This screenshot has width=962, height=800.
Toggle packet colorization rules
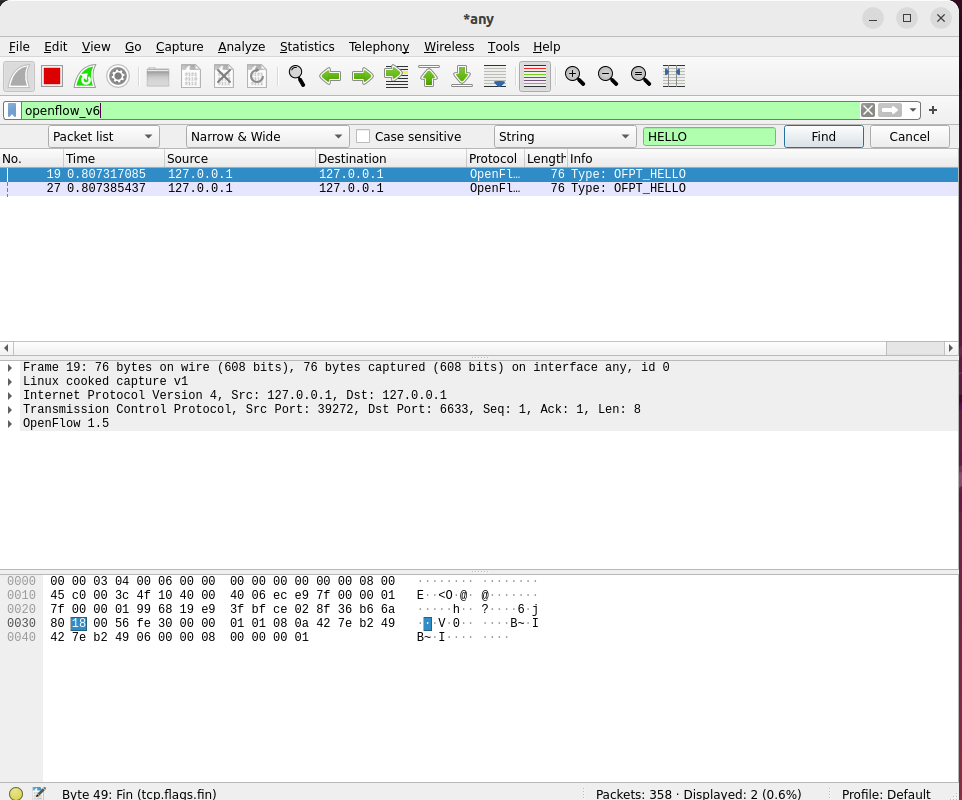pos(535,76)
